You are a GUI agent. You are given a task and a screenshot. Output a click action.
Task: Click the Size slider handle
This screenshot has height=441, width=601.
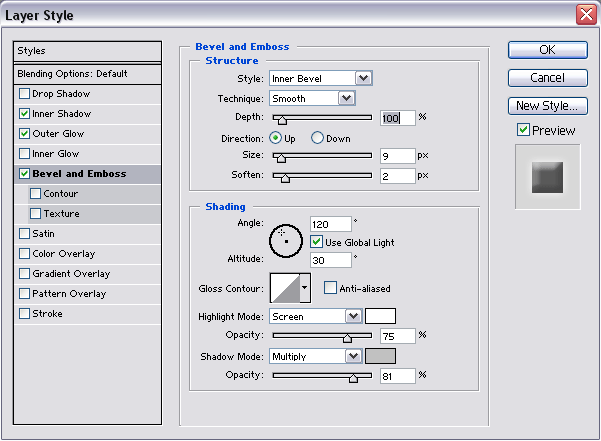(x=281, y=158)
